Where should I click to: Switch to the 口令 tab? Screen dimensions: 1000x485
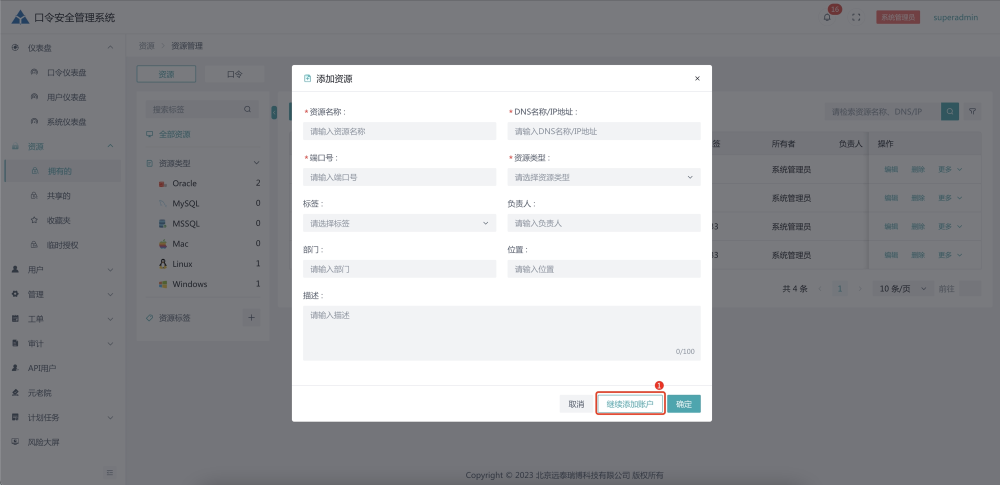tap(234, 74)
